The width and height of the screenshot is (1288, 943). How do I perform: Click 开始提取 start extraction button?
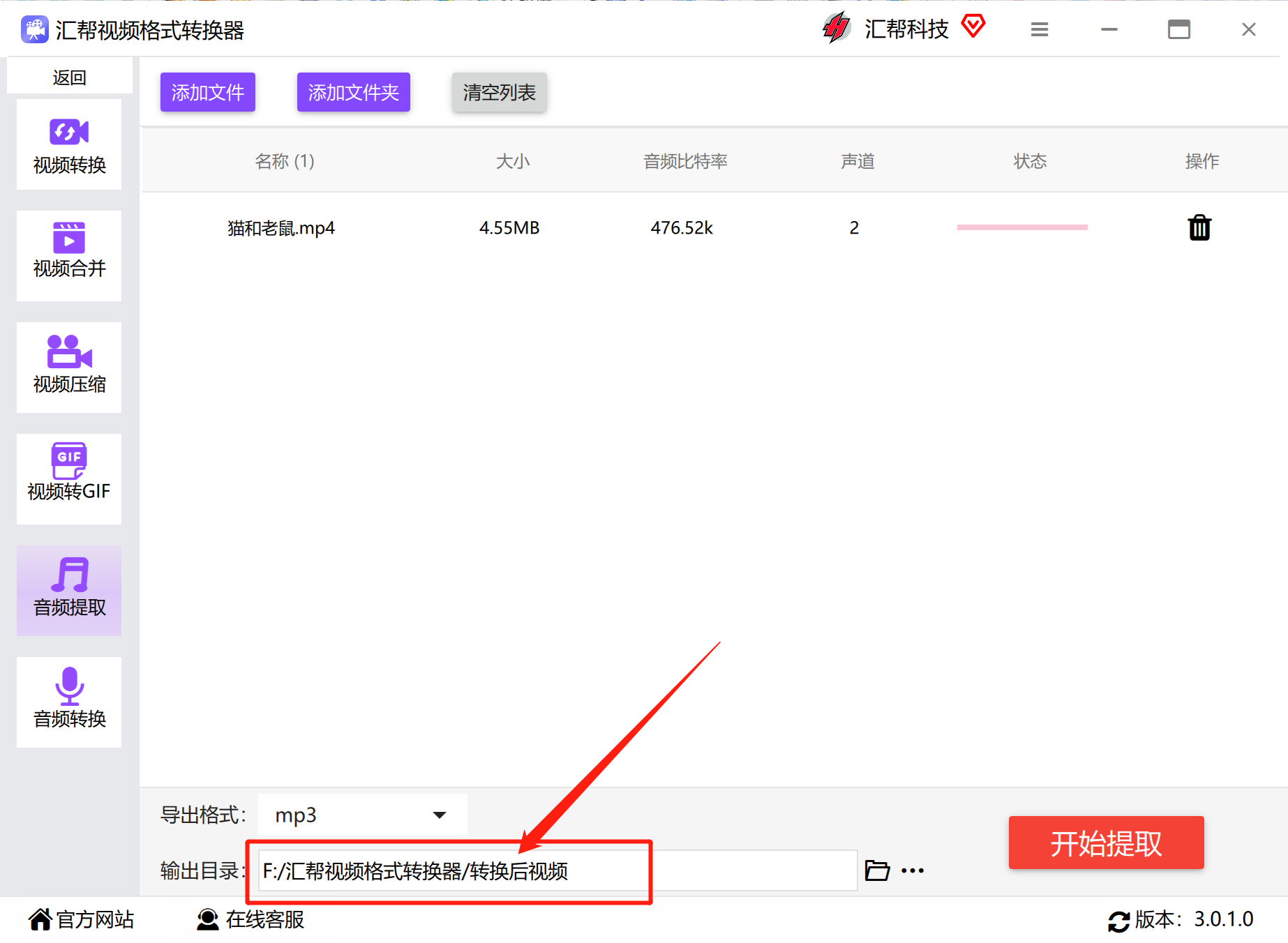point(1107,843)
